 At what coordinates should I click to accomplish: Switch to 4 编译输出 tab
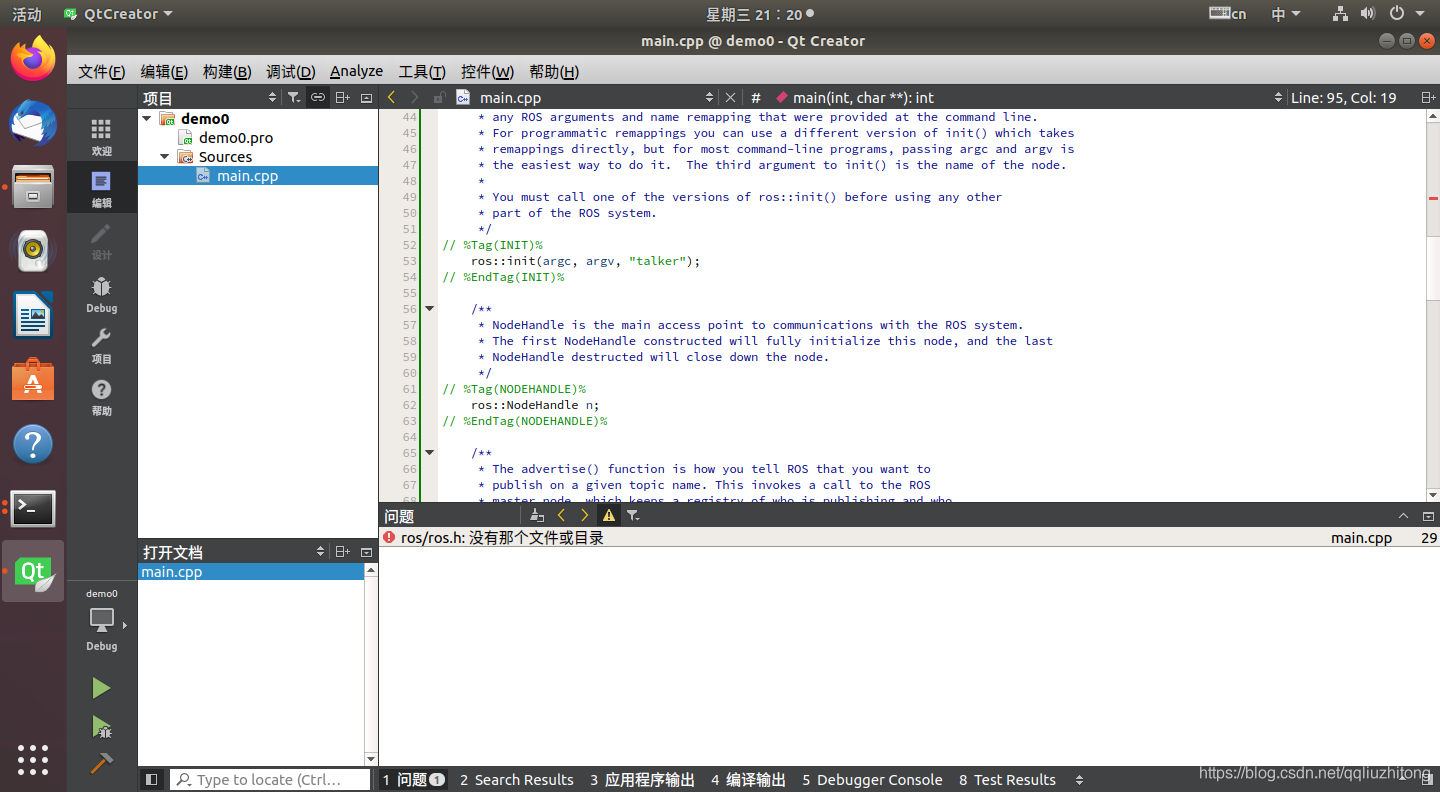(748, 780)
